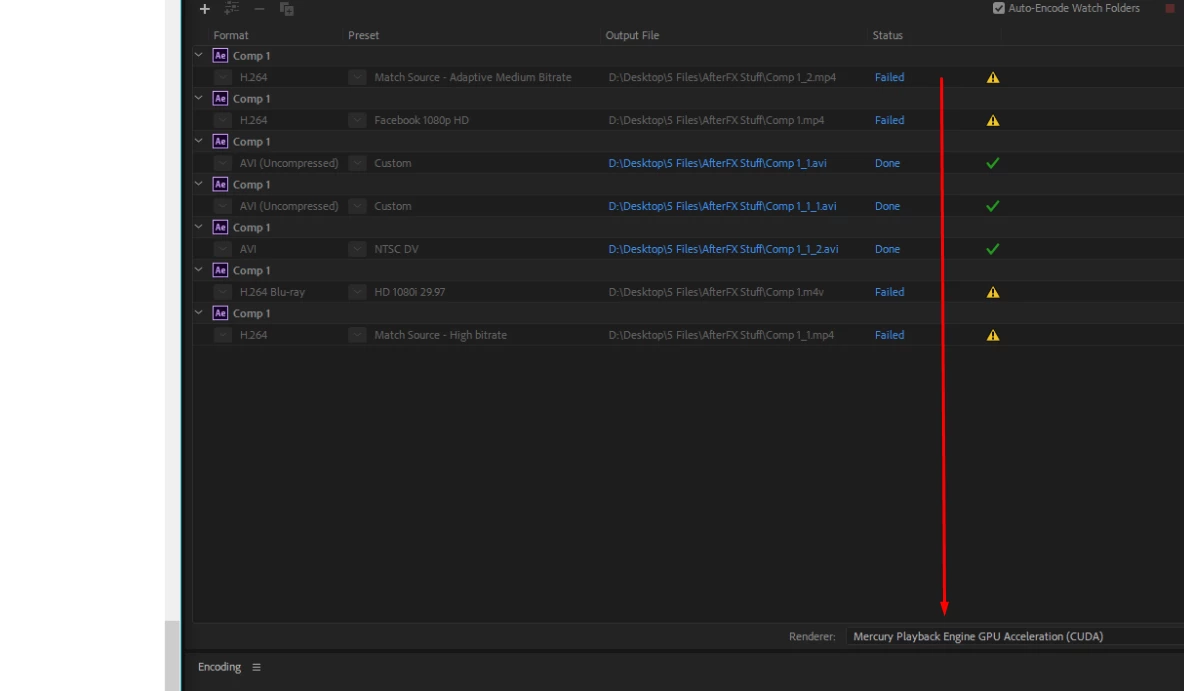Click the scrollbar thumb on the left edge
The image size is (1184, 691).
(x=172, y=656)
